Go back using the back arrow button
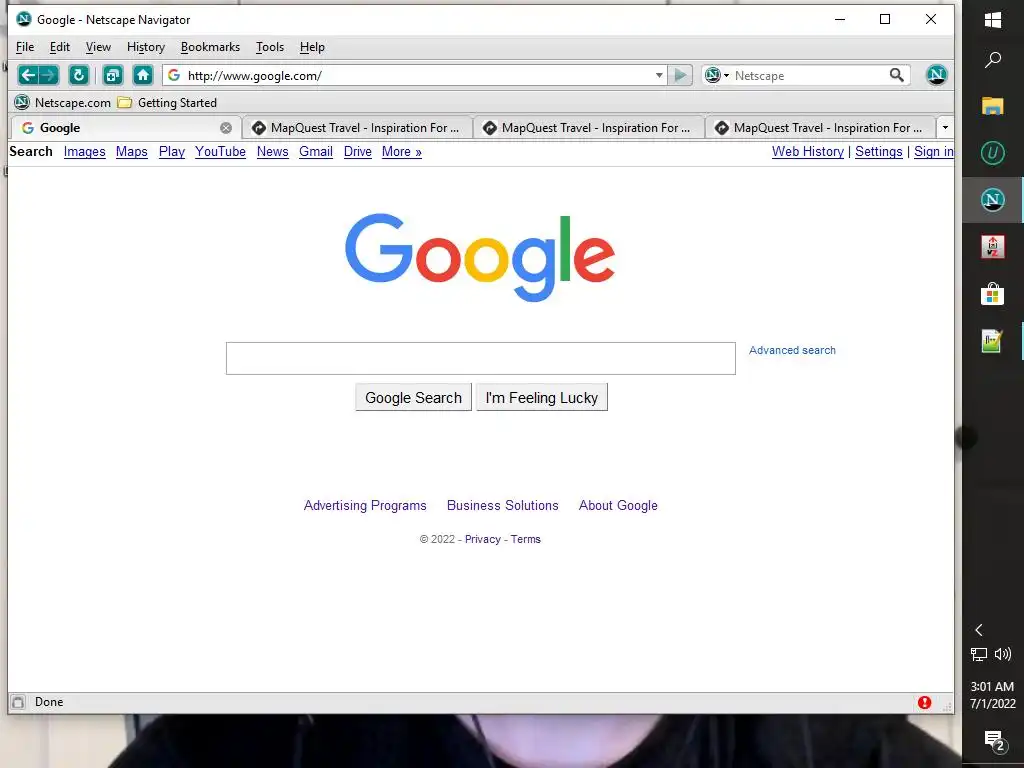 tap(28, 75)
